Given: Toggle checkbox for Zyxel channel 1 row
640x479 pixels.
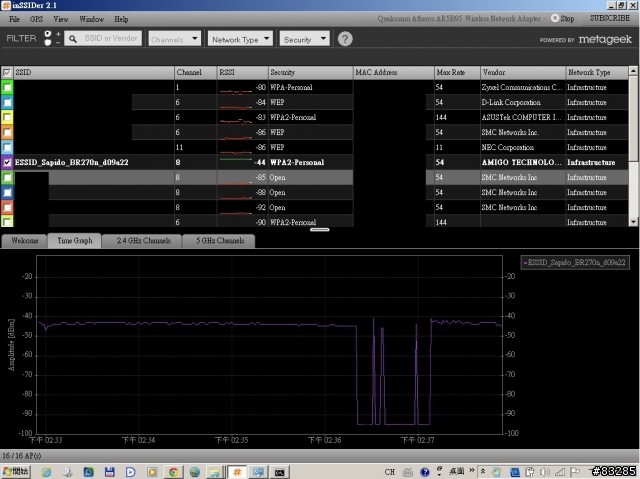Looking at the screenshot, I should pyautogui.click(x=7, y=87).
